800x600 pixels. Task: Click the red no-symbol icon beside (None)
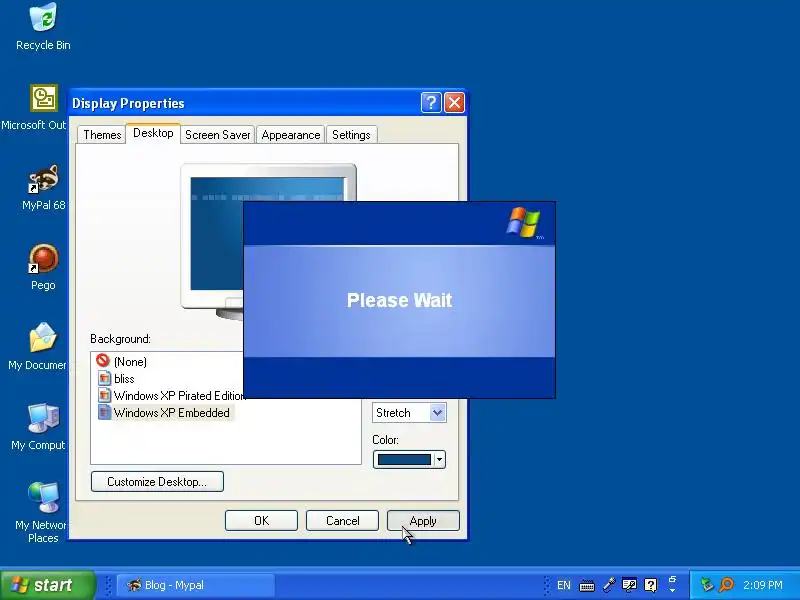103,360
